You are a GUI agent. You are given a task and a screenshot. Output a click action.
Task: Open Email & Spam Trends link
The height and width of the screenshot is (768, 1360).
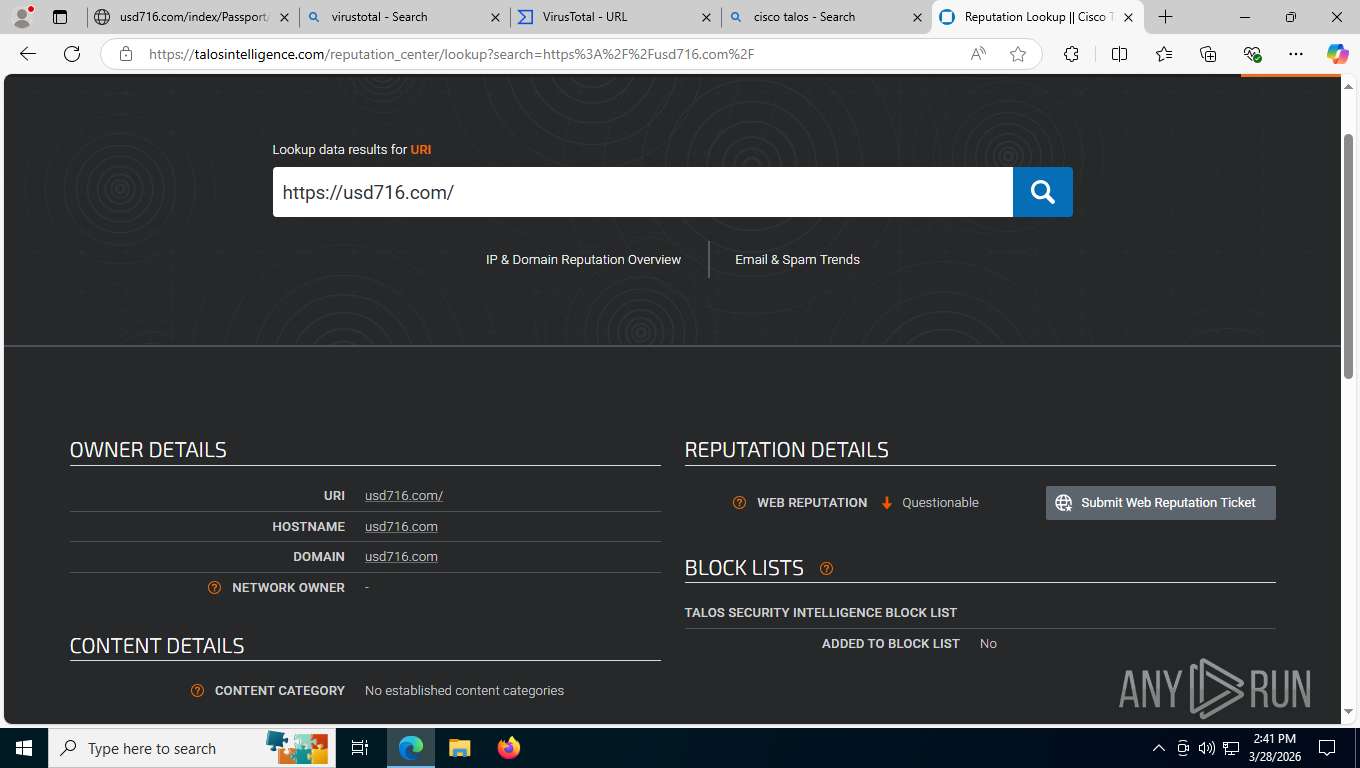click(x=797, y=260)
